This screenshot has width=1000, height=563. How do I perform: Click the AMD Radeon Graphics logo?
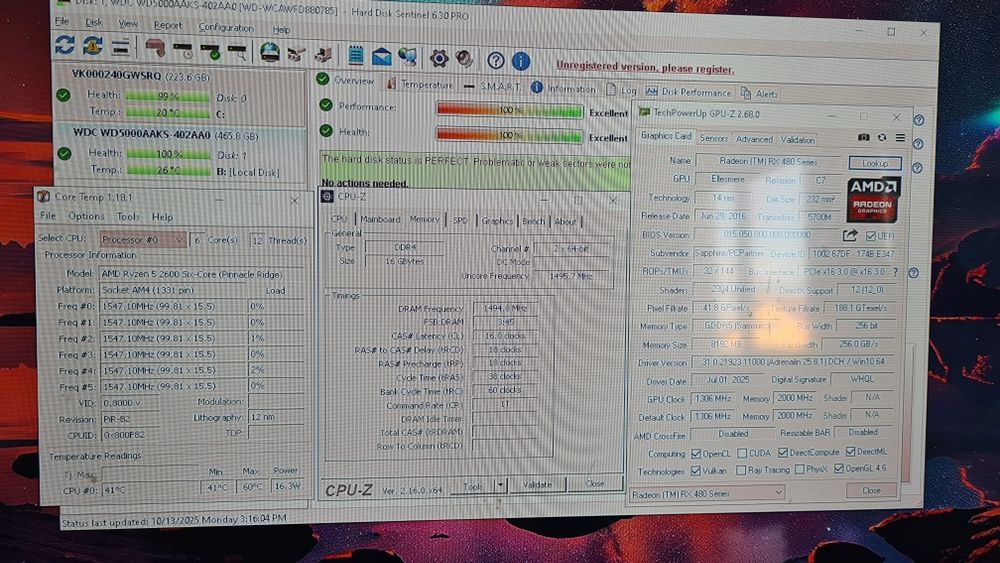[x=873, y=200]
